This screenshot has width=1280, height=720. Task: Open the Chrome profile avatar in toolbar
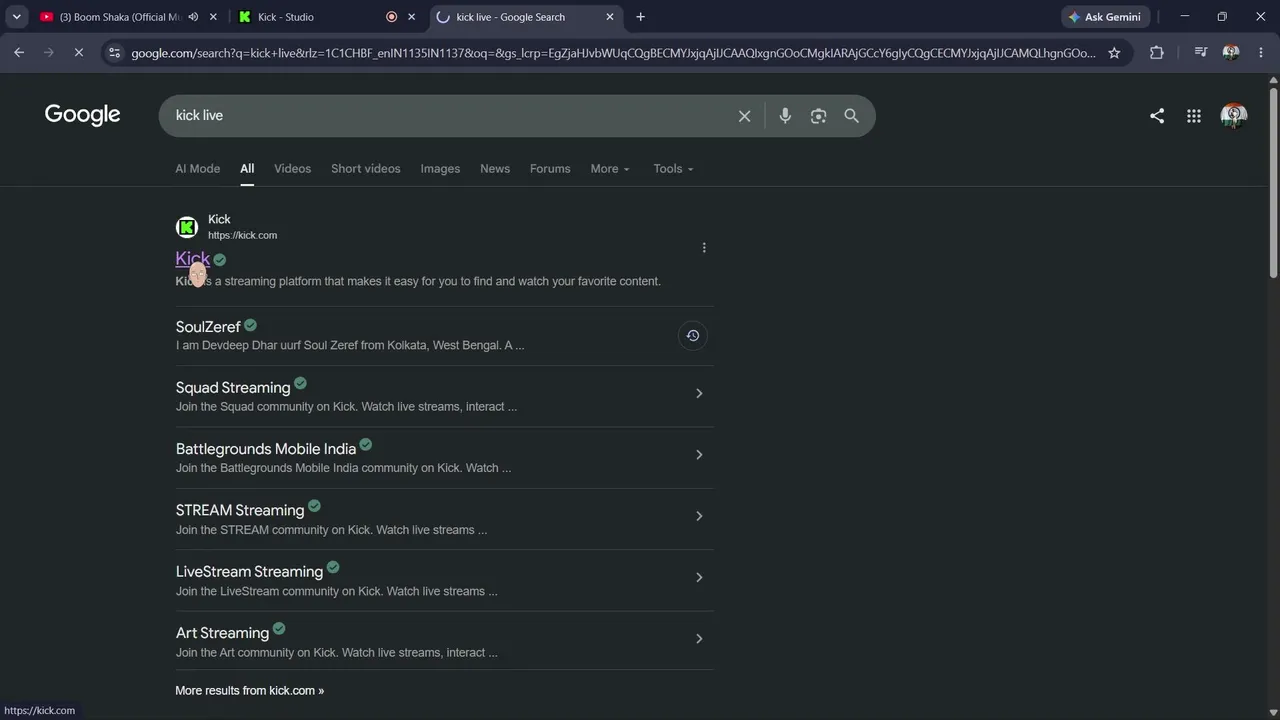tap(1231, 53)
